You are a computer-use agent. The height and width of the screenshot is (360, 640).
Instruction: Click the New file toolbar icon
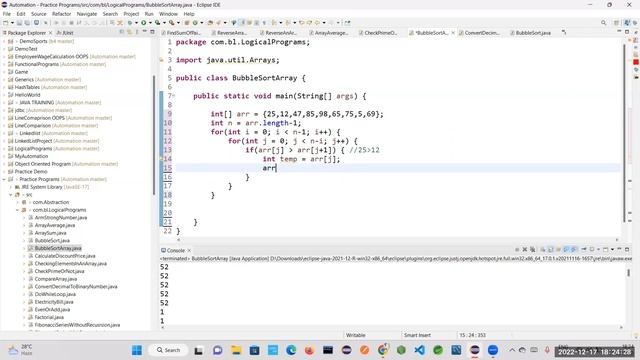(x=5, y=23)
